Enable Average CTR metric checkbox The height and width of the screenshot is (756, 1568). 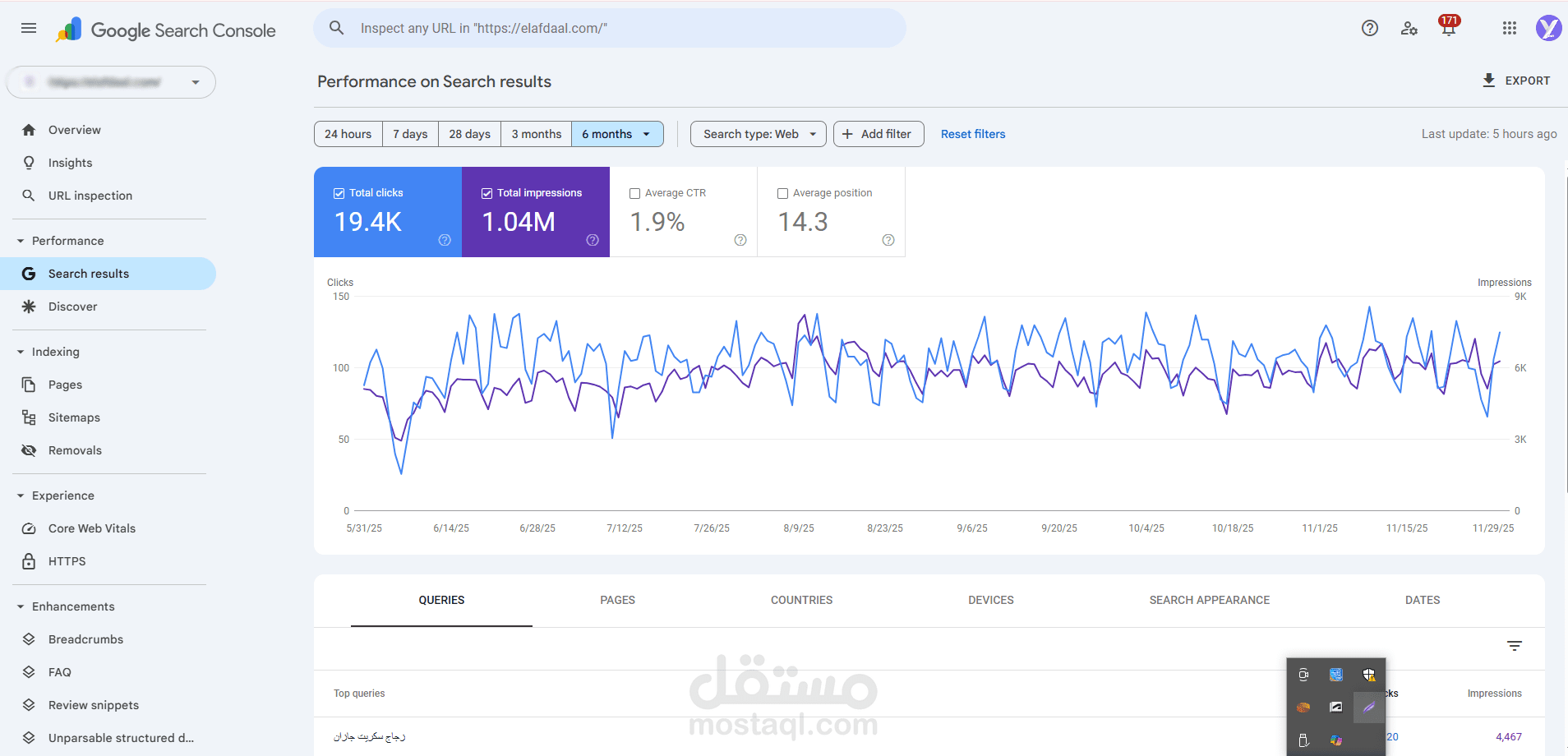[x=634, y=193]
